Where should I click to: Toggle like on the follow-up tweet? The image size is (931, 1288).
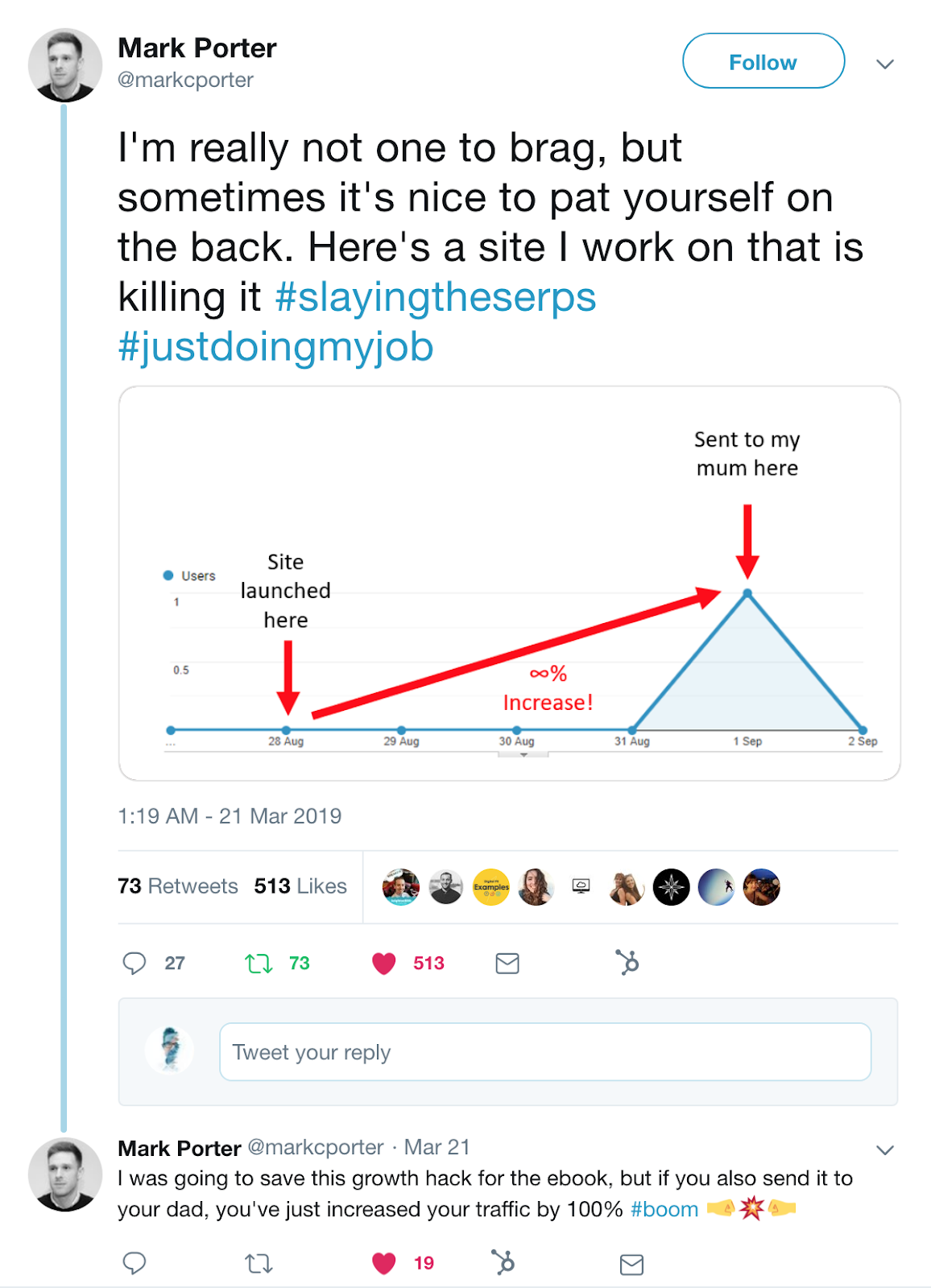384,1263
